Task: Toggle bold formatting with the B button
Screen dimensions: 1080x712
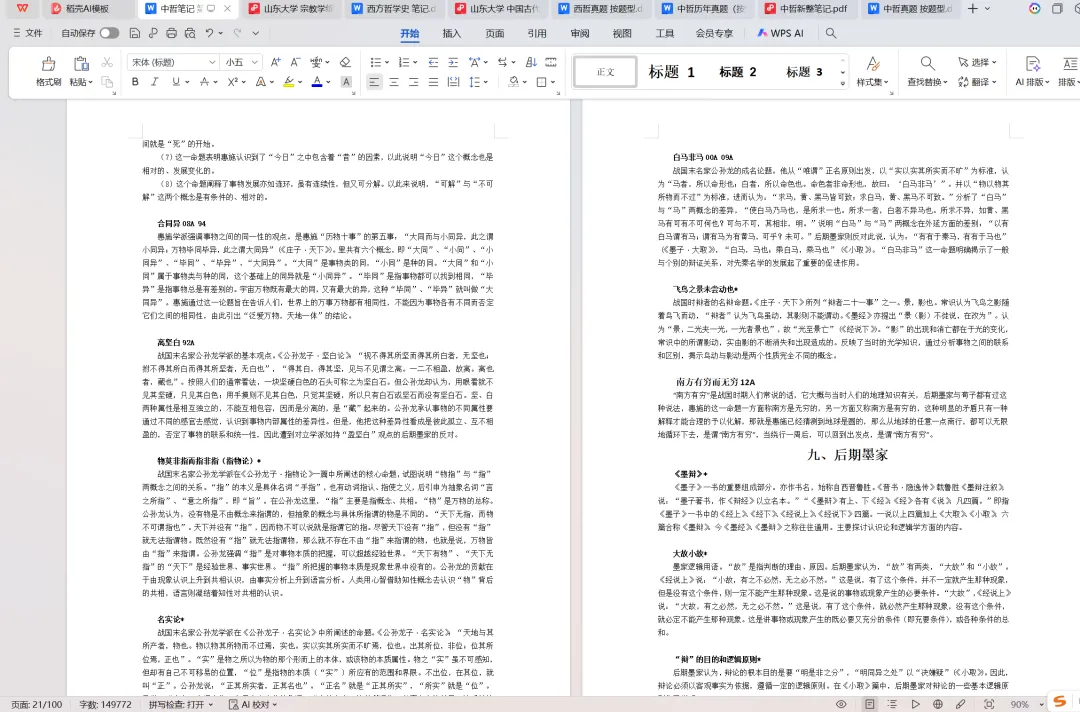Action: (135, 81)
